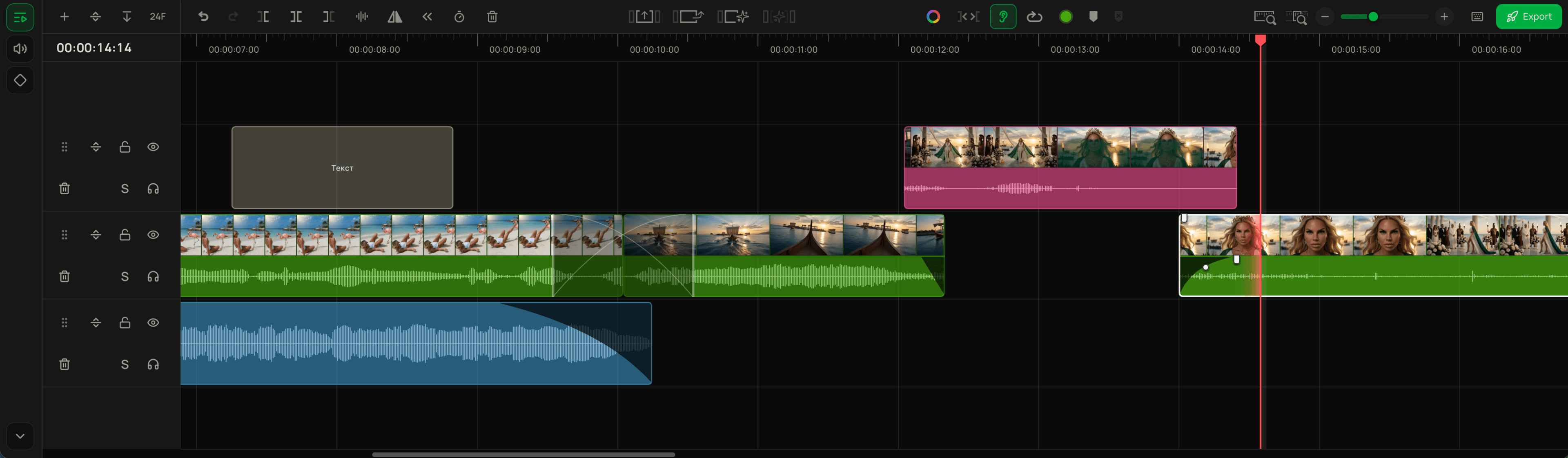Delete the blue audio track via trash icon

tap(65, 365)
